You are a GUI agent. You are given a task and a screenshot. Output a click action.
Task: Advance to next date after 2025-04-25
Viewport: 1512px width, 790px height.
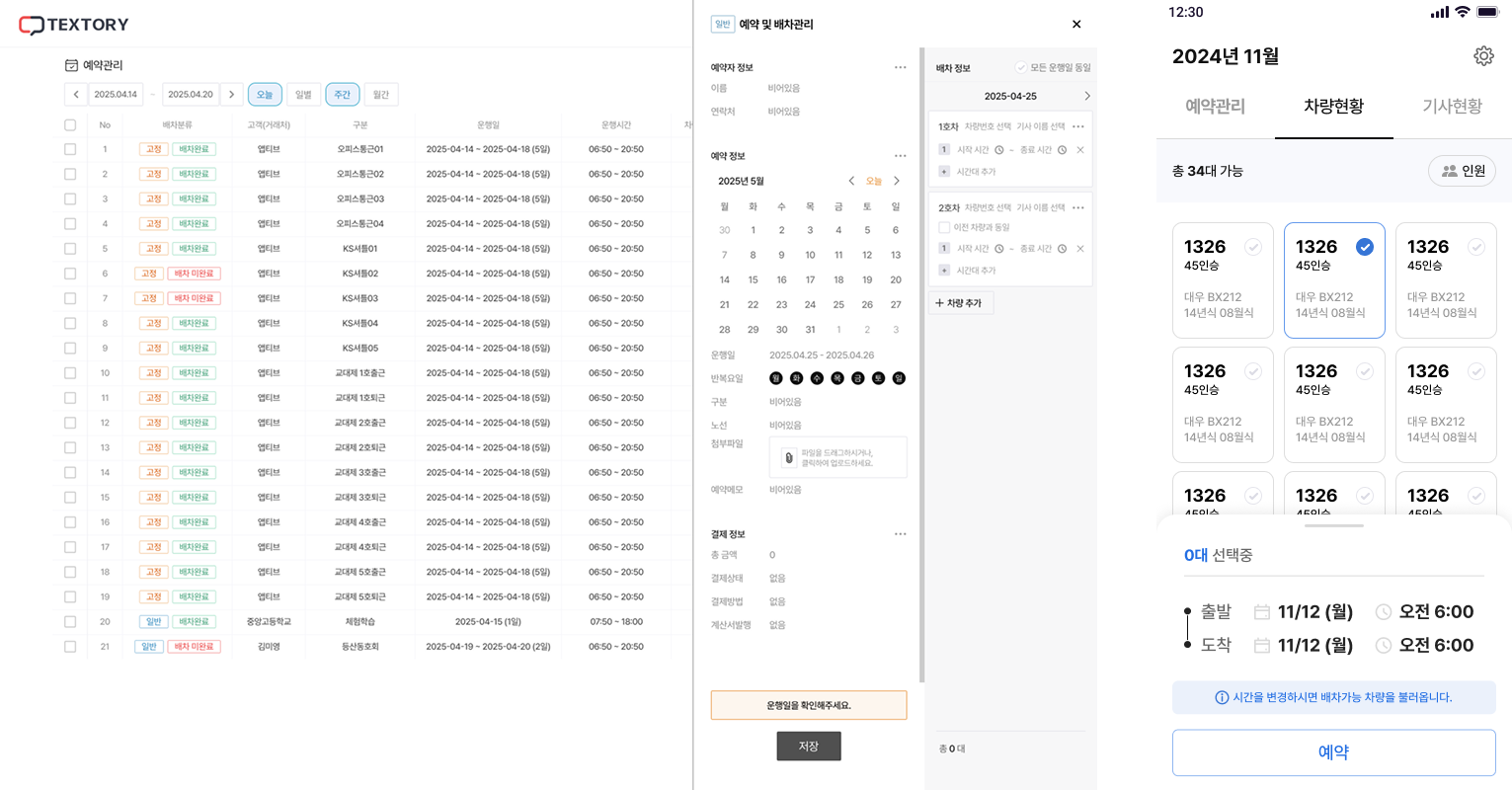click(x=1087, y=96)
